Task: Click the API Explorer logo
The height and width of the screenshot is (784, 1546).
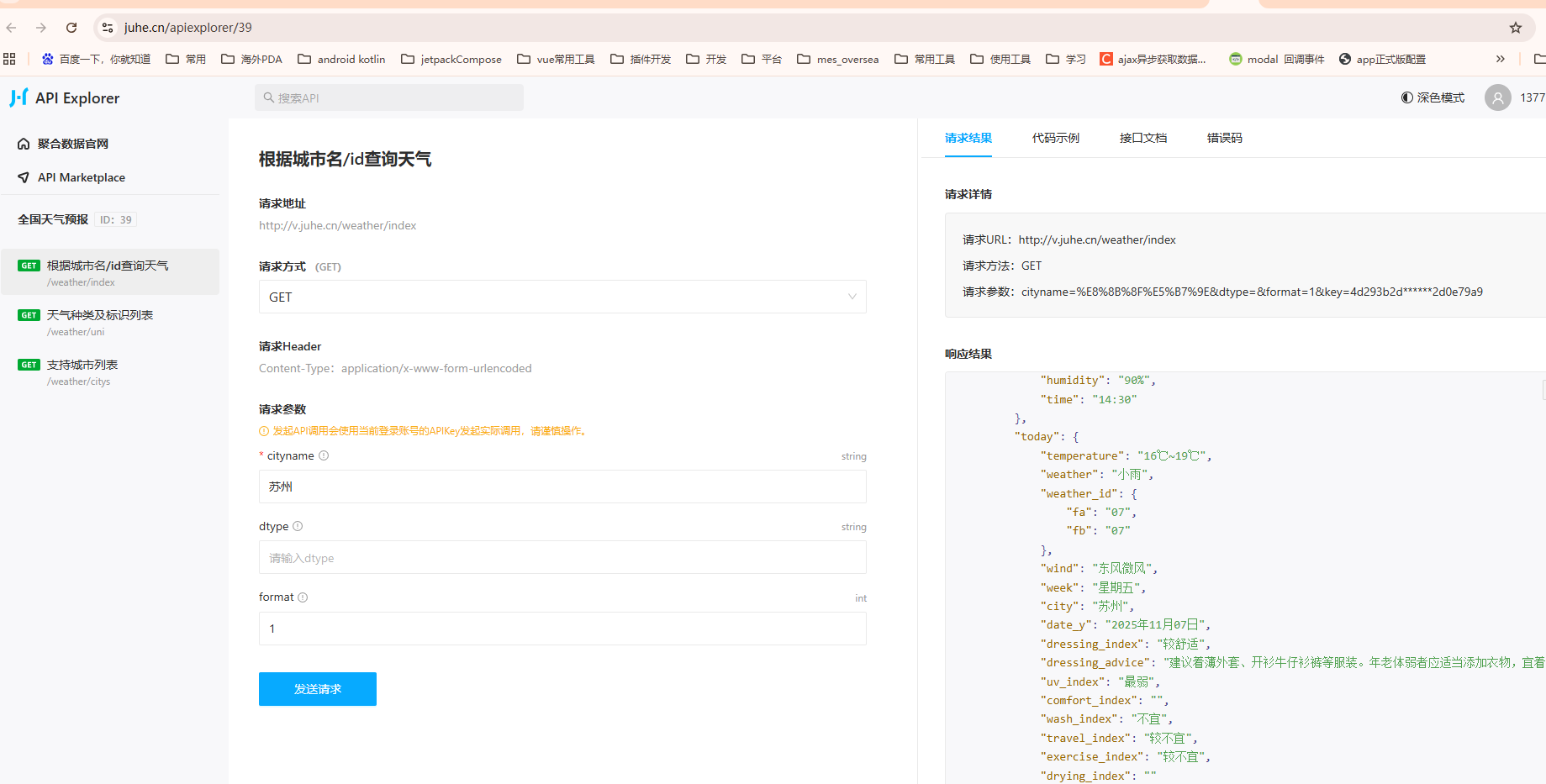Action: pyautogui.click(x=65, y=97)
